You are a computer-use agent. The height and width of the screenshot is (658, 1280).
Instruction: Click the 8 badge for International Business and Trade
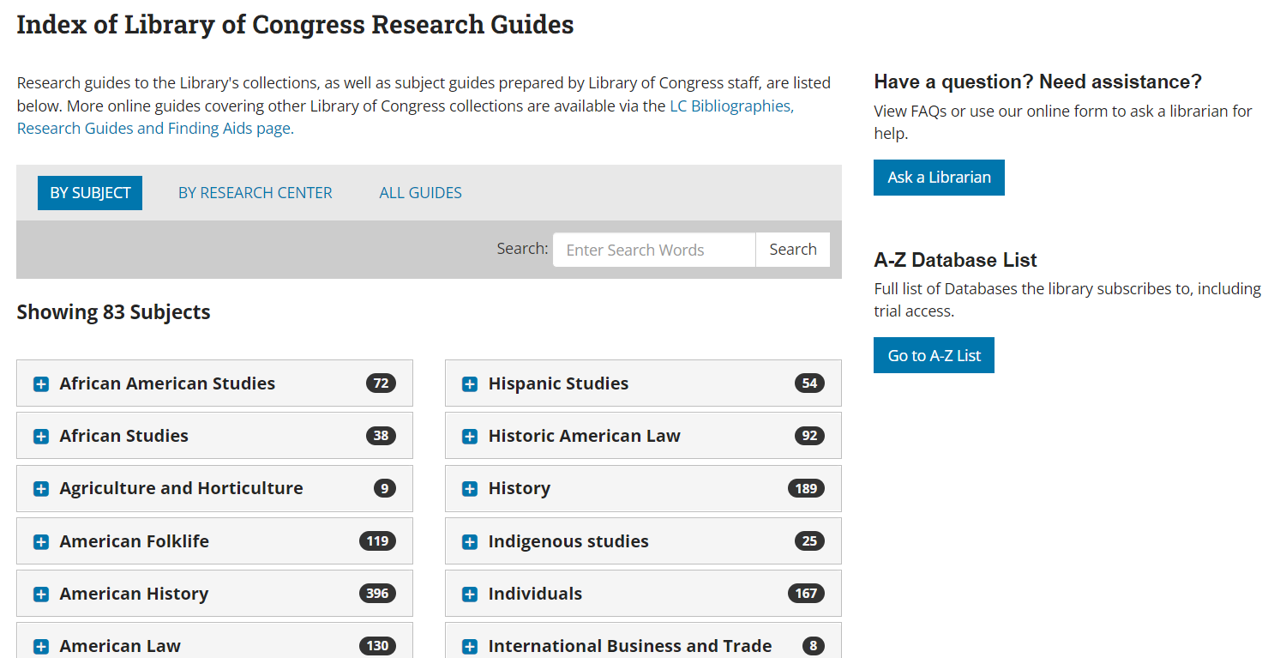pos(814,646)
